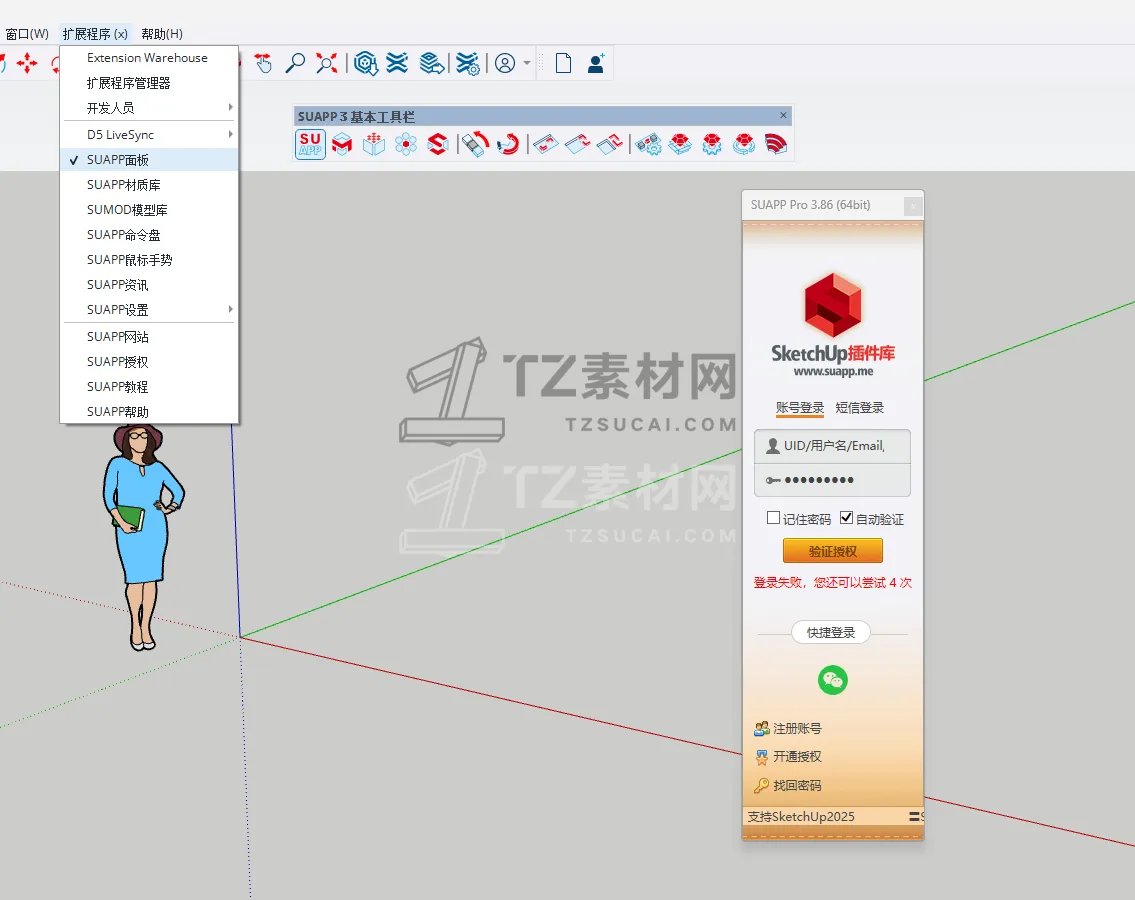Viewport: 1135px width, 900px height.
Task: Expand the SUAPP设置 submenu
Action: point(149,310)
